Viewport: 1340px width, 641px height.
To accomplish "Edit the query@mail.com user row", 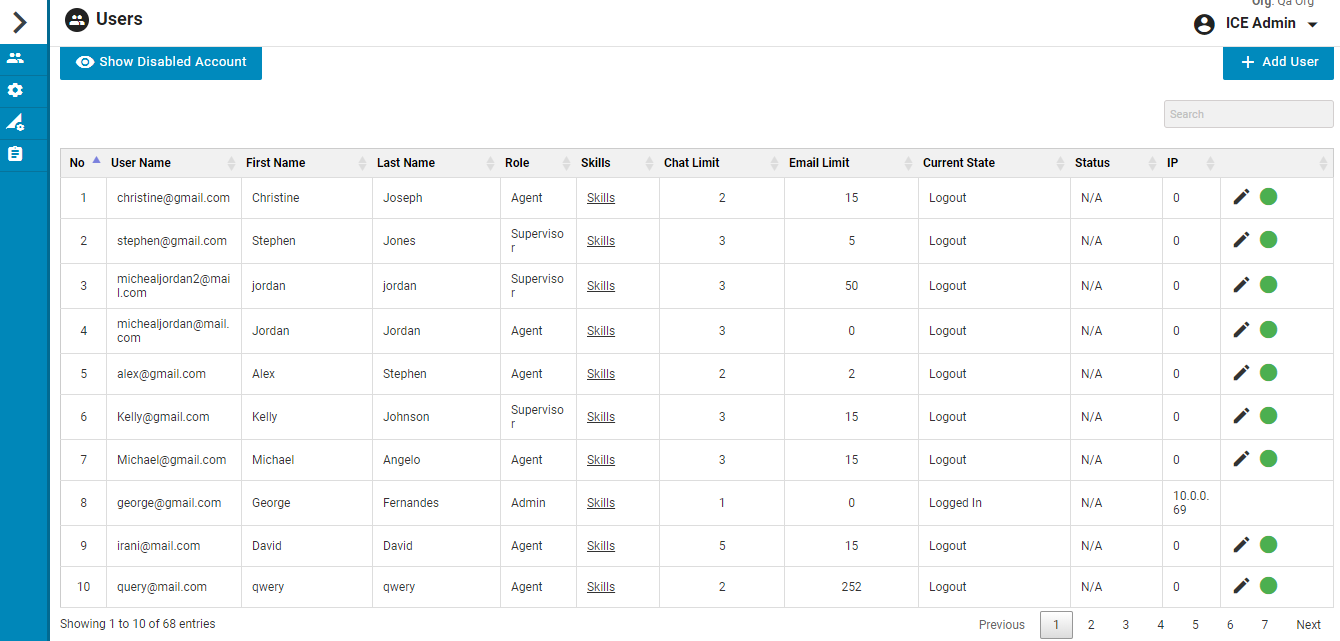I will pyautogui.click(x=1241, y=586).
